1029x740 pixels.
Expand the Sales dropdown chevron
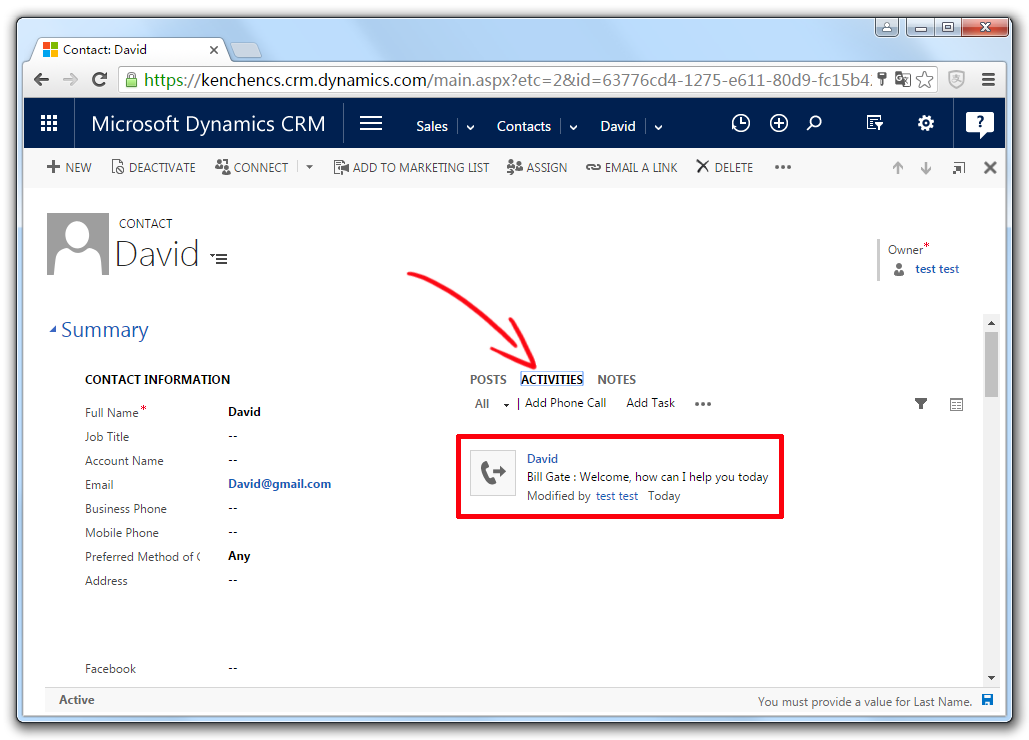(x=471, y=127)
